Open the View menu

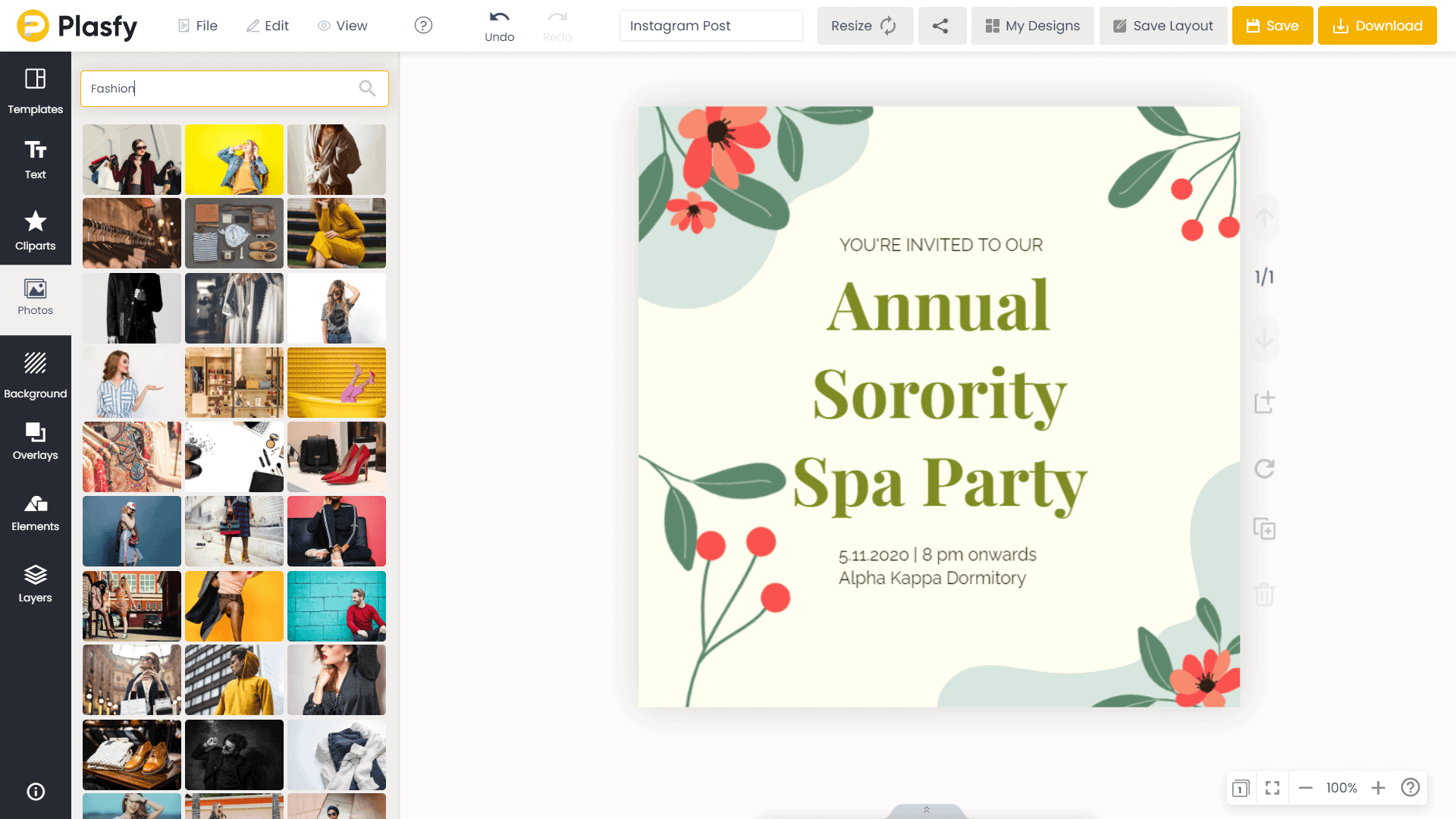tap(343, 26)
